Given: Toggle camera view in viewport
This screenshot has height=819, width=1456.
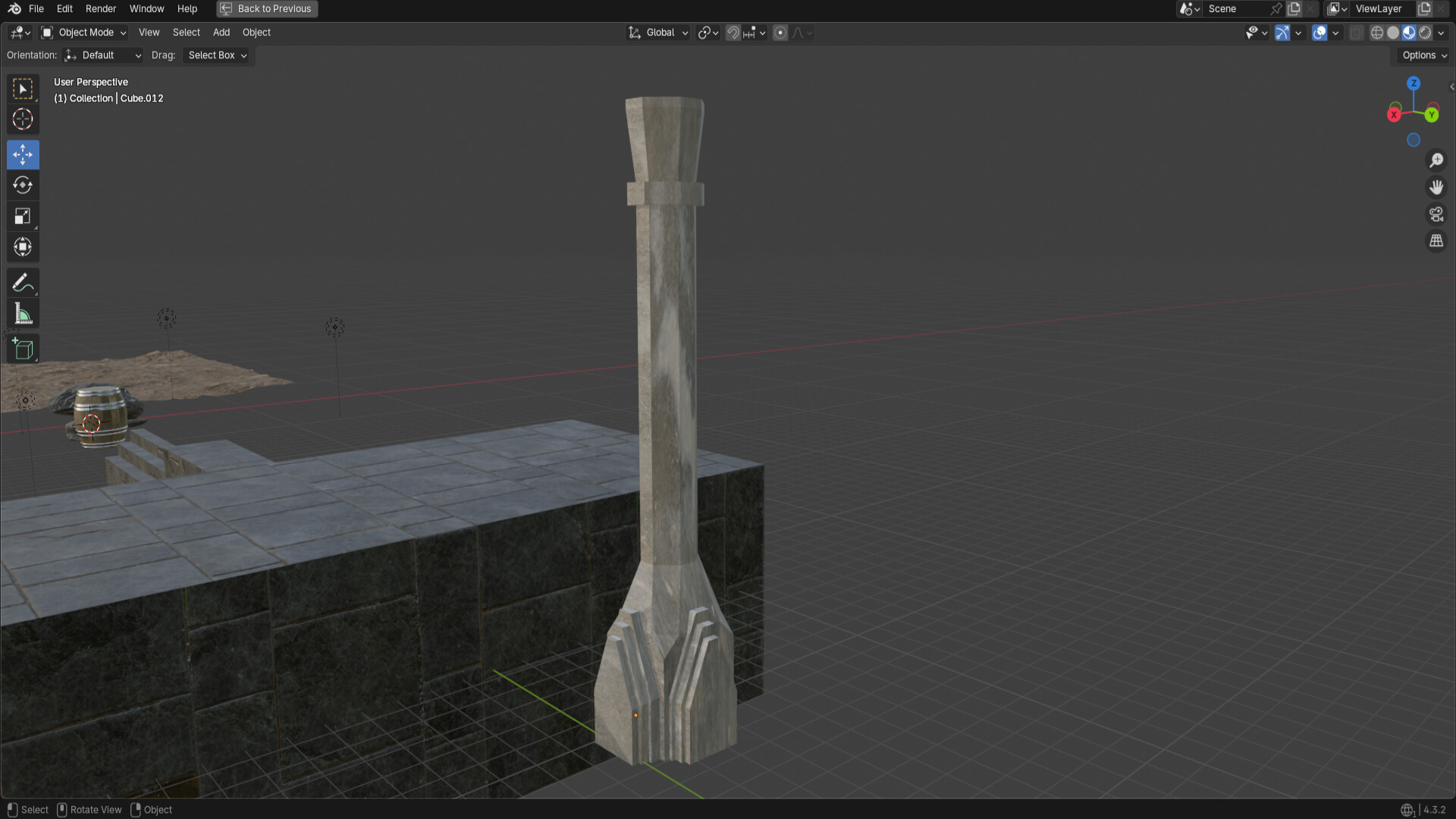Looking at the screenshot, I should (x=1436, y=215).
